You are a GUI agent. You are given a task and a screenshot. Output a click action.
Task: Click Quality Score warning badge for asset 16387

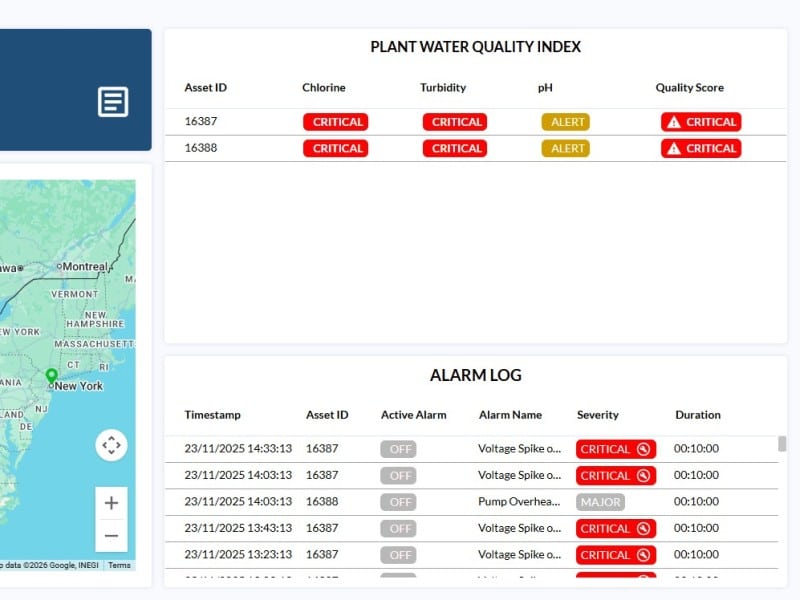(700, 122)
